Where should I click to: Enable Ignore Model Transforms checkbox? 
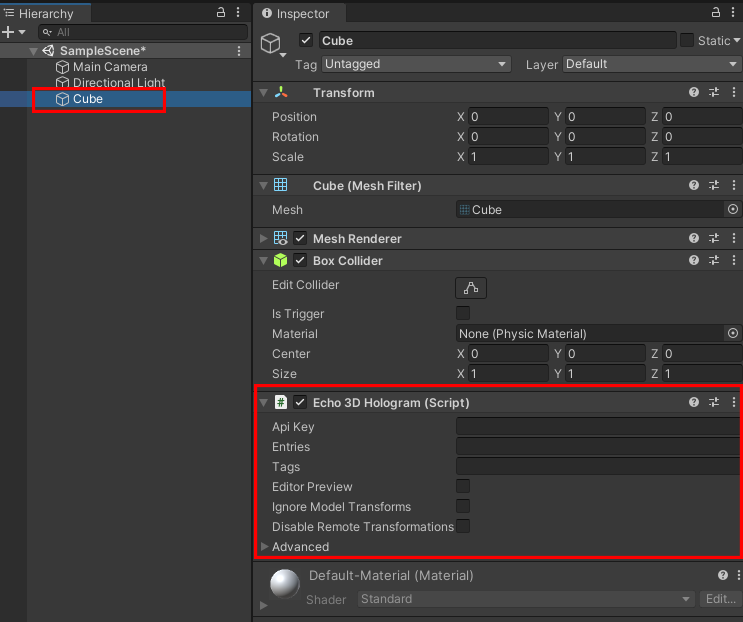tap(462, 506)
